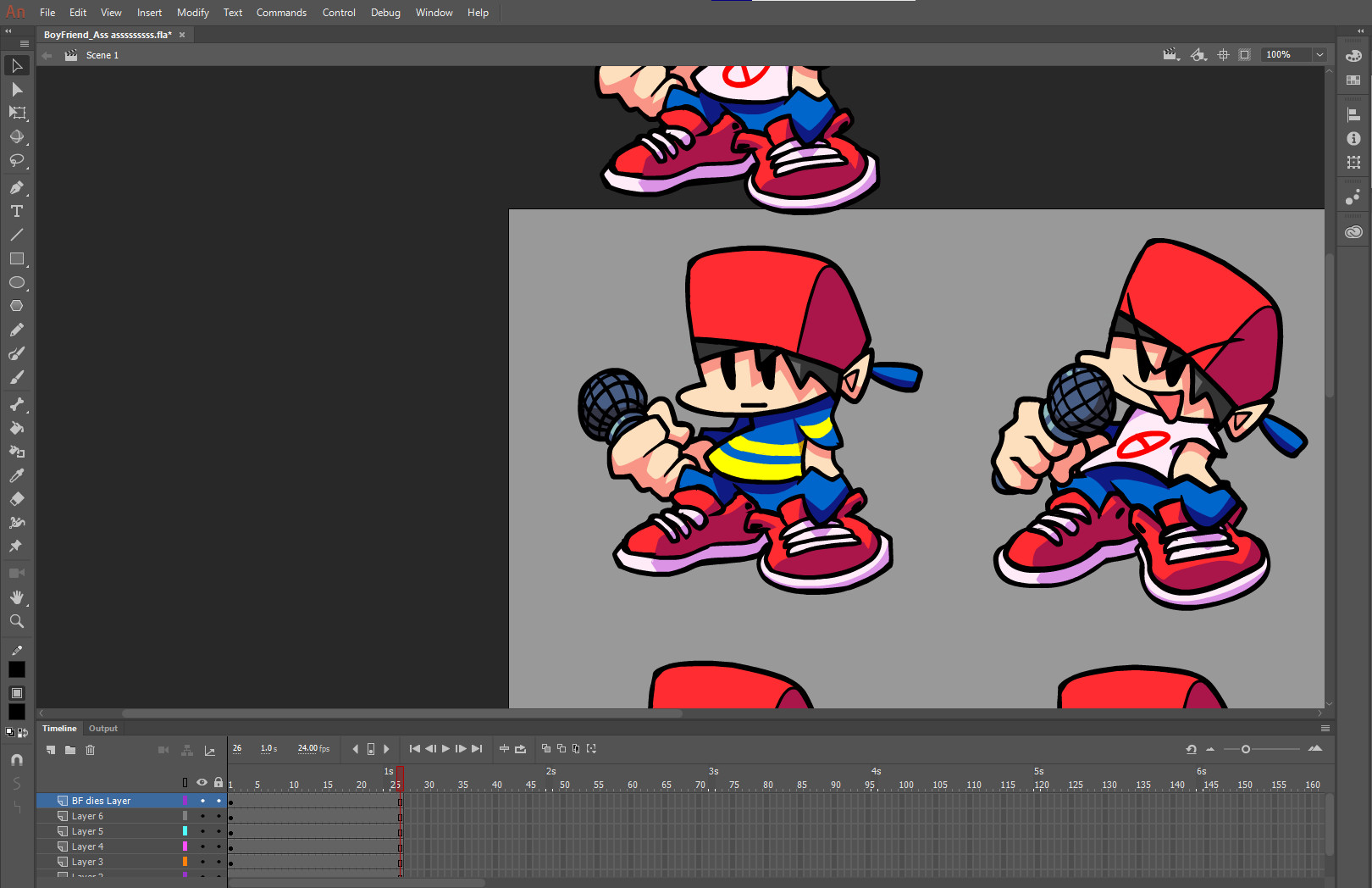Select the Subselection tool
Image resolution: width=1372 pixels, height=888 pixels.
point(17,89)
